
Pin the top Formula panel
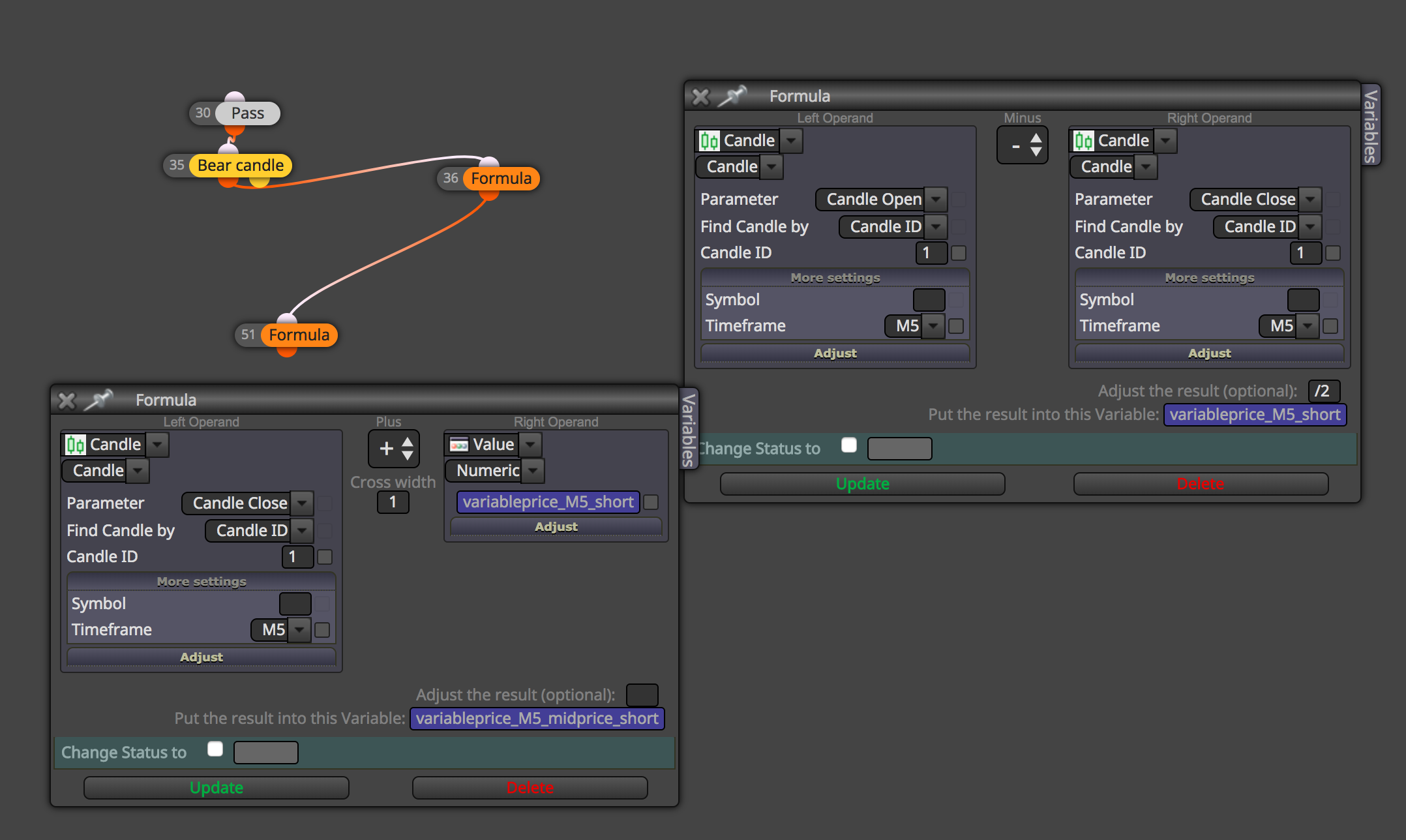point(732,96)
